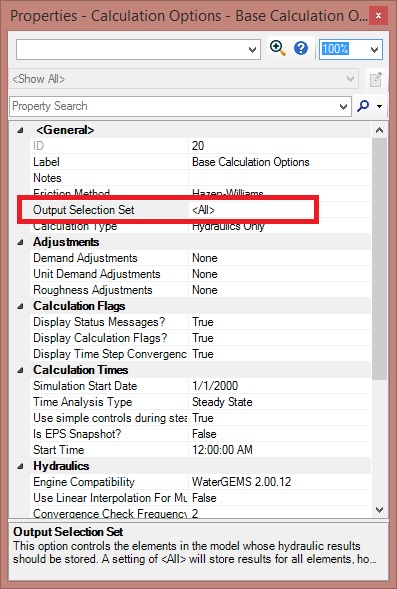Click the 1/1/2000 start date value

pos(215,386)
